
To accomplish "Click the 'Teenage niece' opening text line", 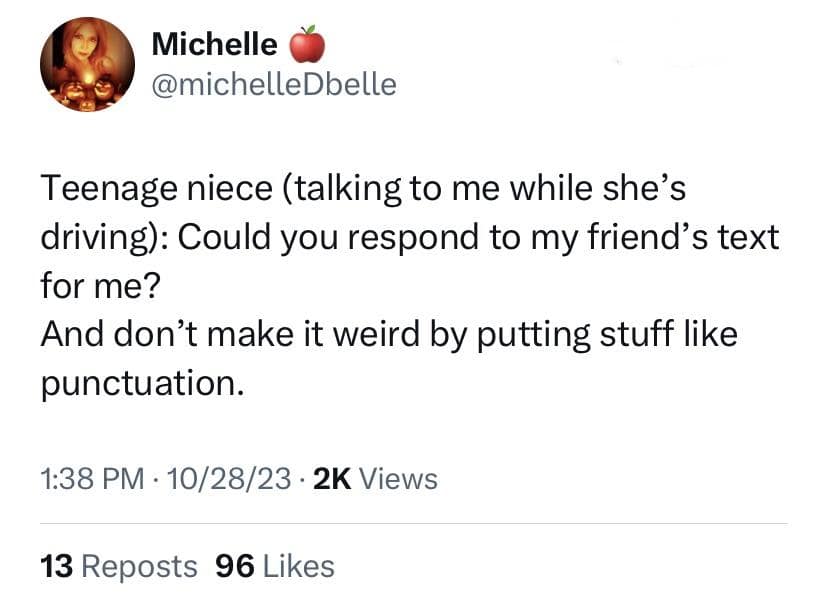I will 362,190.
